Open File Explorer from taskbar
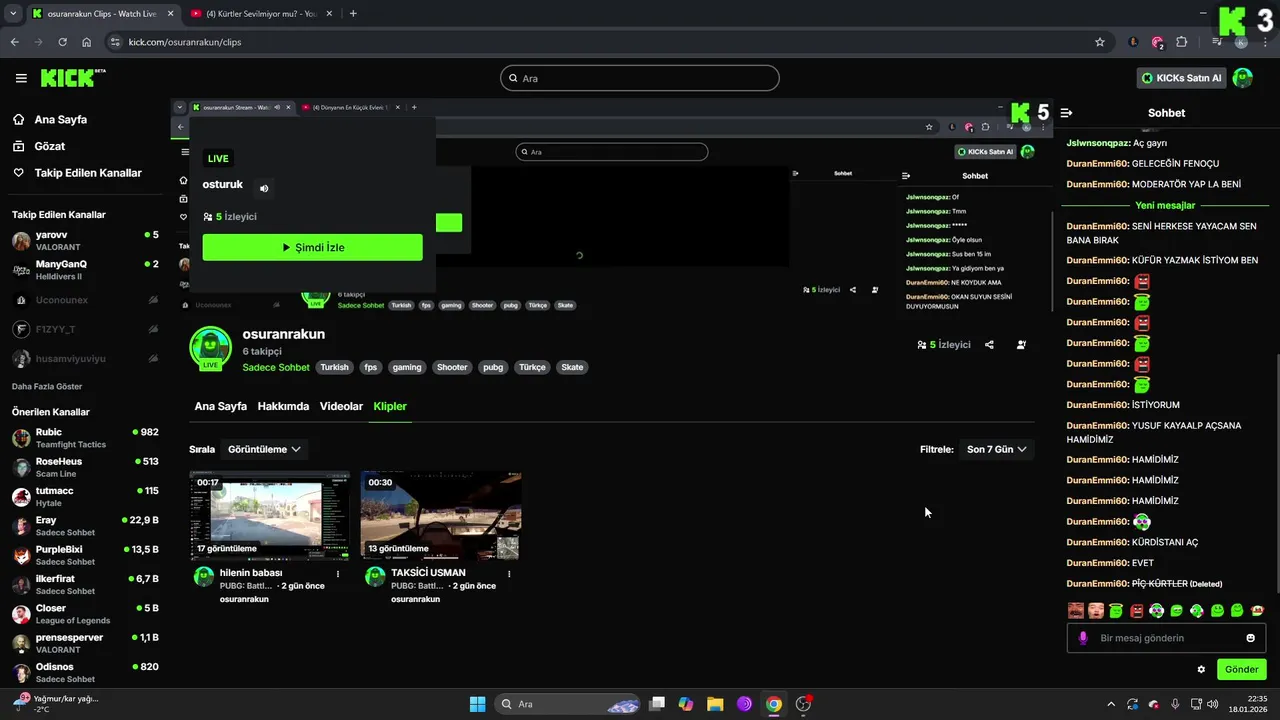The height and width of the screenshot is (720, 1280). point(715,704)
